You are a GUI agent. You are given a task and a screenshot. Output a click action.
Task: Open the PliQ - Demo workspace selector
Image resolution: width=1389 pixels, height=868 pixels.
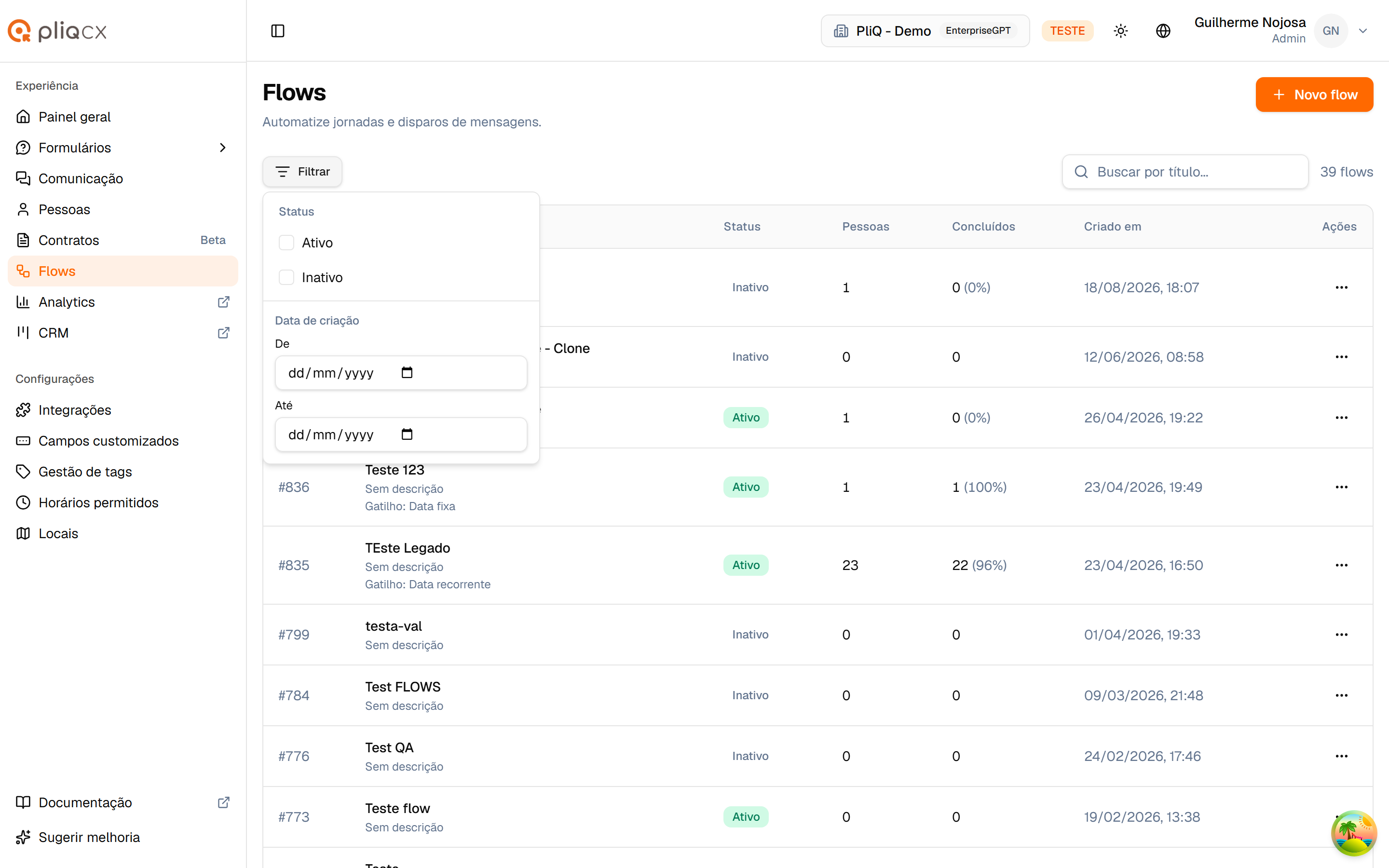pyautogui.click(x=925, y=31)
